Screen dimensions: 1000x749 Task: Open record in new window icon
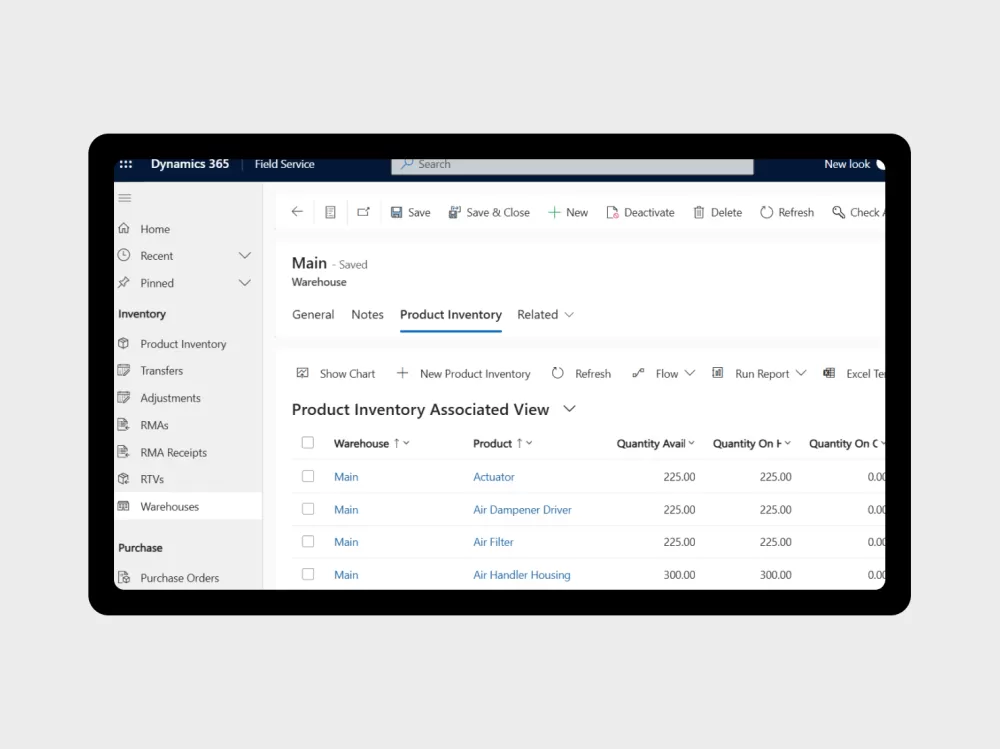pos(364,212)
